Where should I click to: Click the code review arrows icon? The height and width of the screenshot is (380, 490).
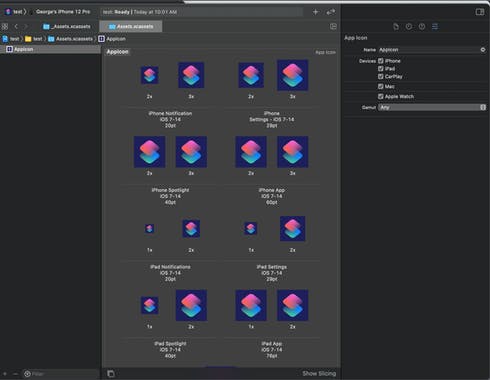330,12
